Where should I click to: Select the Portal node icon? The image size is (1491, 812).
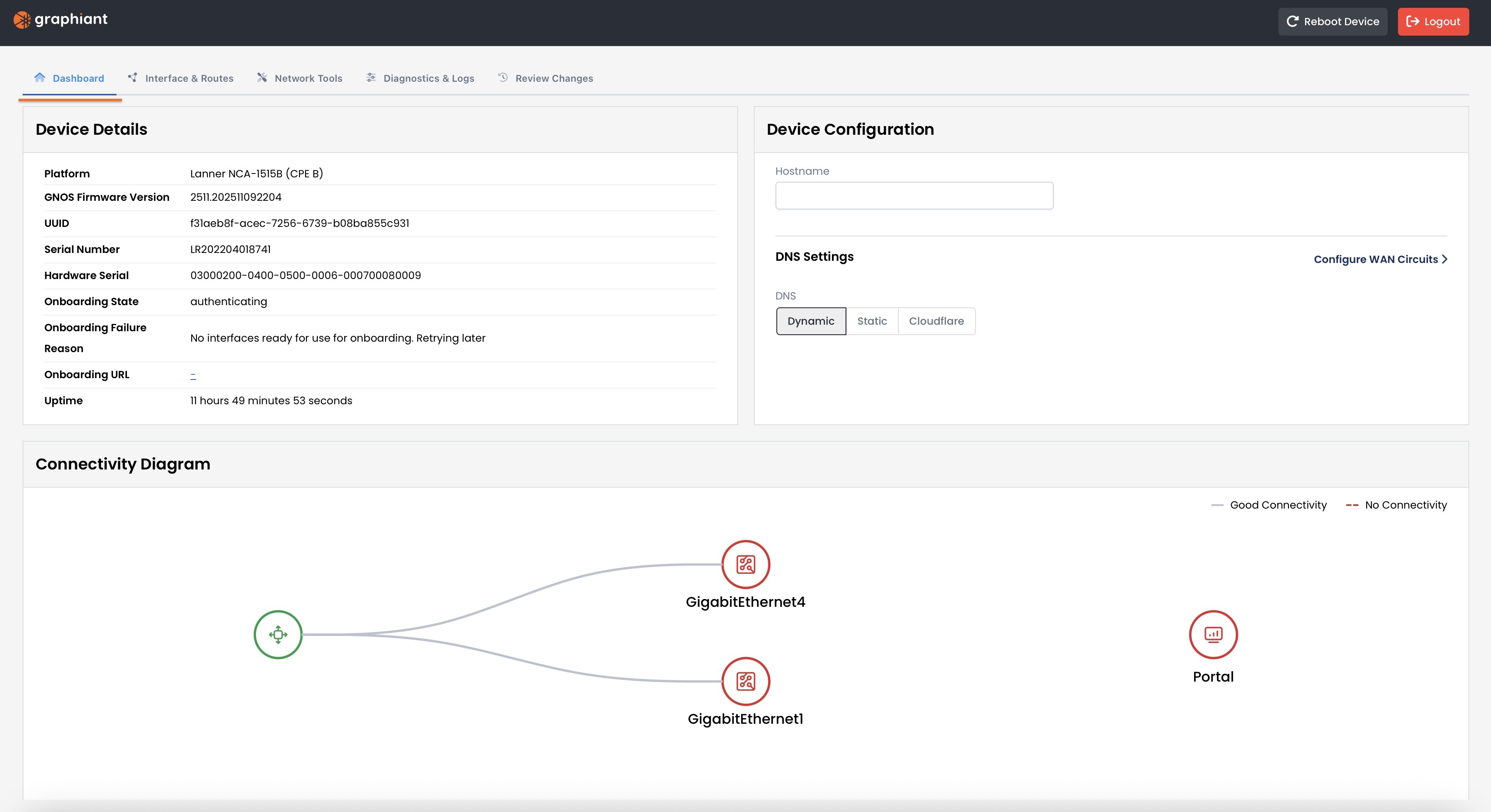pyautogui.click(x=1213, y=634)
